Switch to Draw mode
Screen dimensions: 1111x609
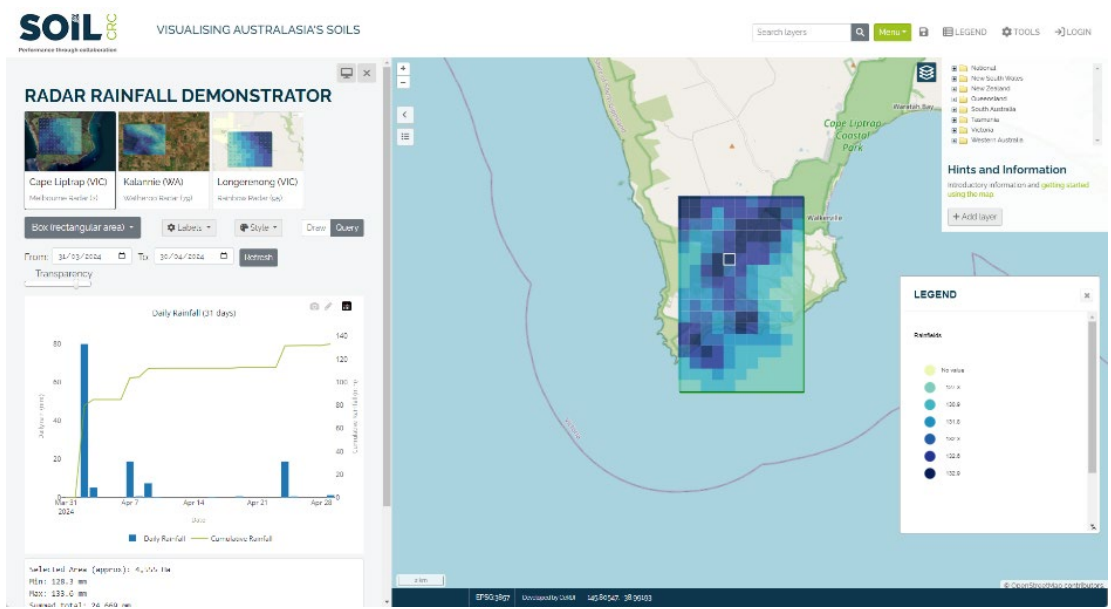coord(316,228)
